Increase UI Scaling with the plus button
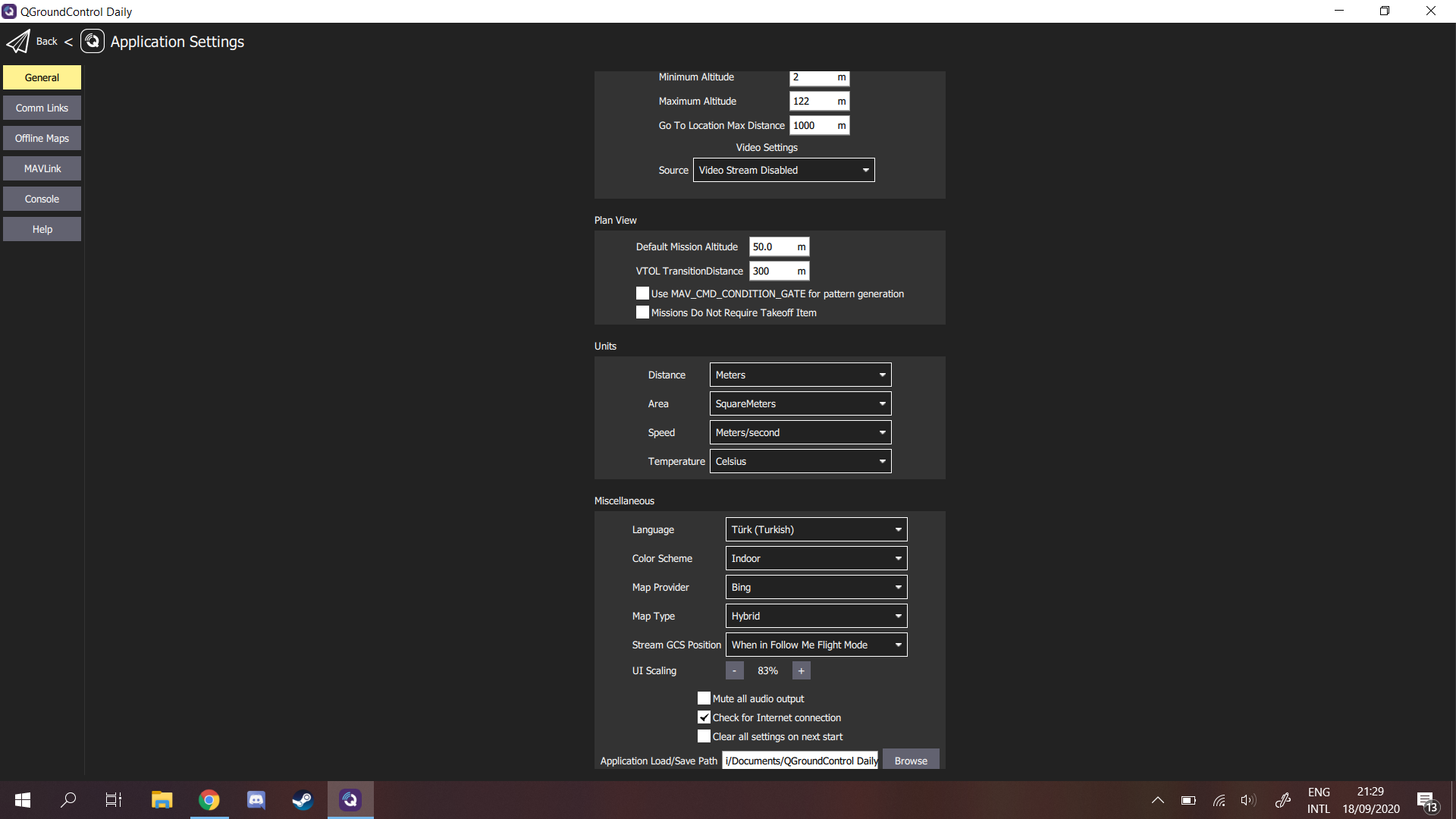Viewport: 1456px width, 819px height. click(801, 670)
